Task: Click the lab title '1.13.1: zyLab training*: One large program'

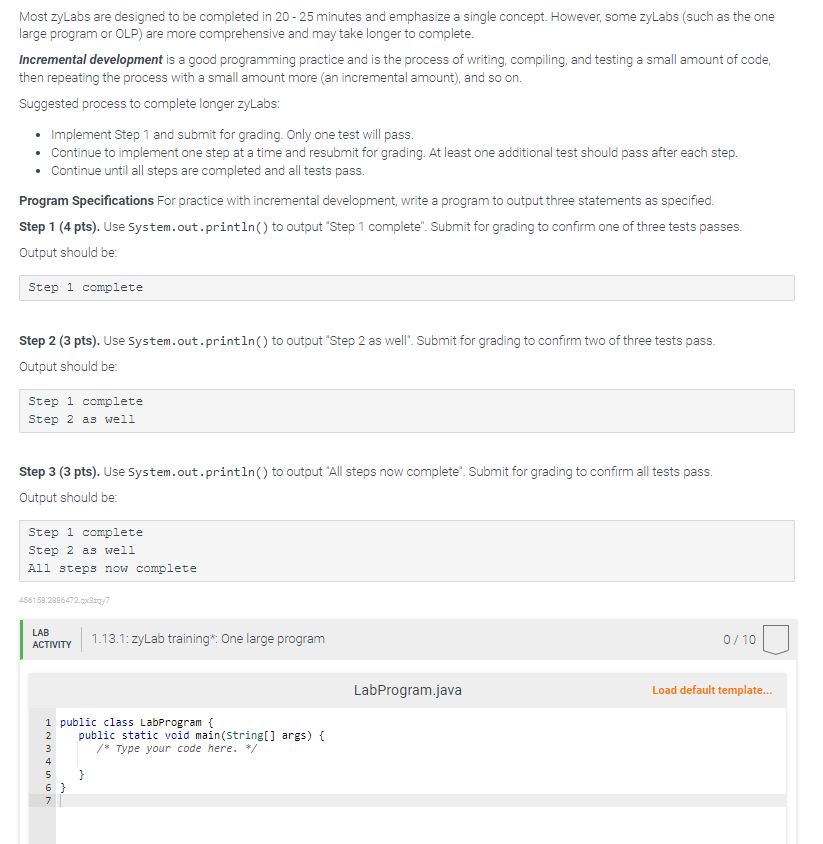Action: click(208, 639)
